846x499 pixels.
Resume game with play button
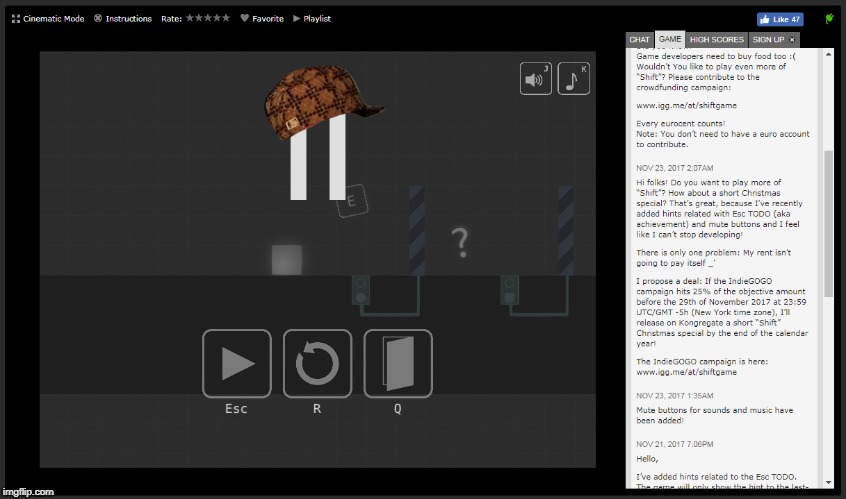pyautogui.click(x=236, y=363)
